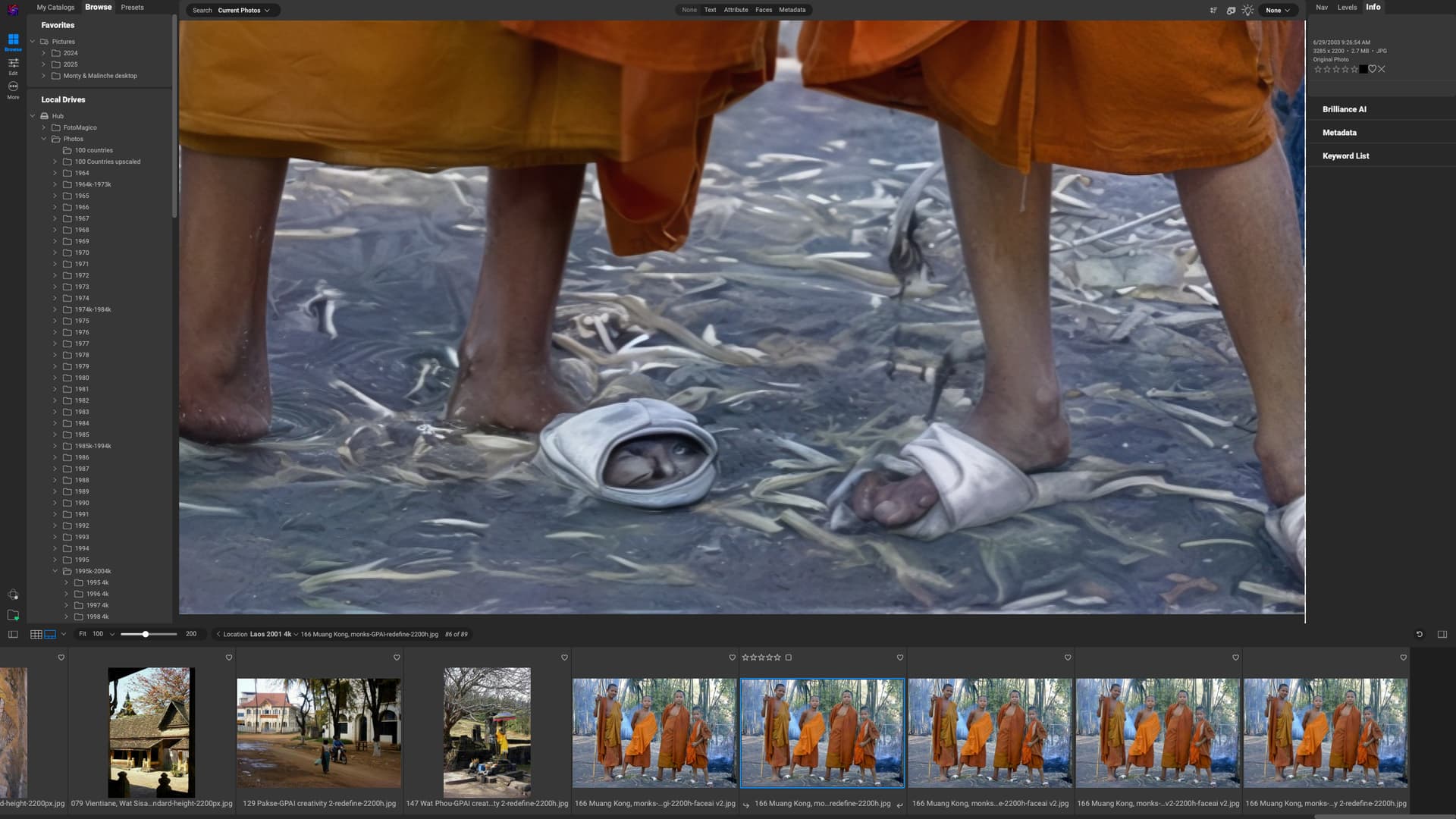The width and height of the screenshot is (1456, 819).
Task: Toggle favorite heart in the Info panel
Action: point(1372,69)
